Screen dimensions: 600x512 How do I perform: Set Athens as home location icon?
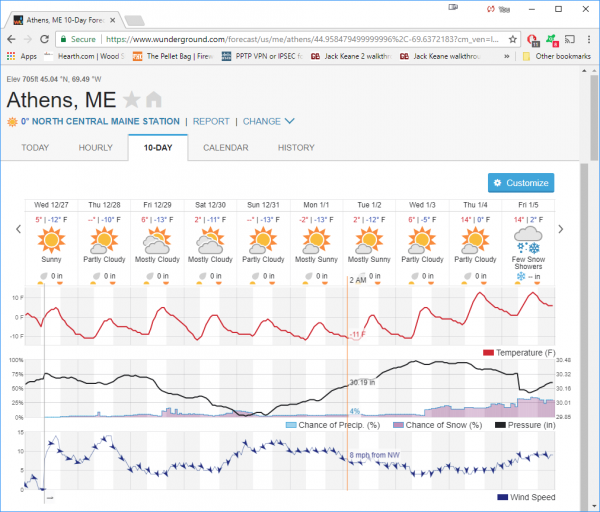coord(153,100)
